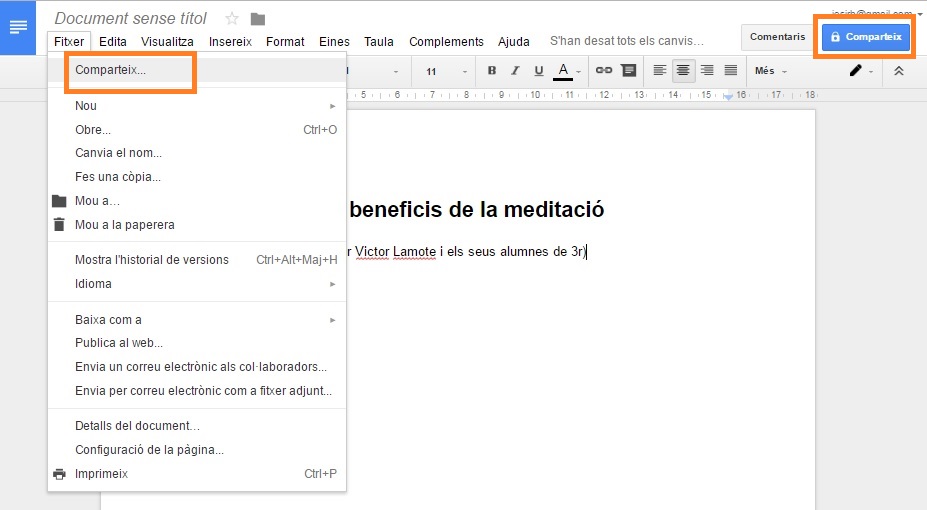Collapse the menus with double chevron

tap(899, 71)
